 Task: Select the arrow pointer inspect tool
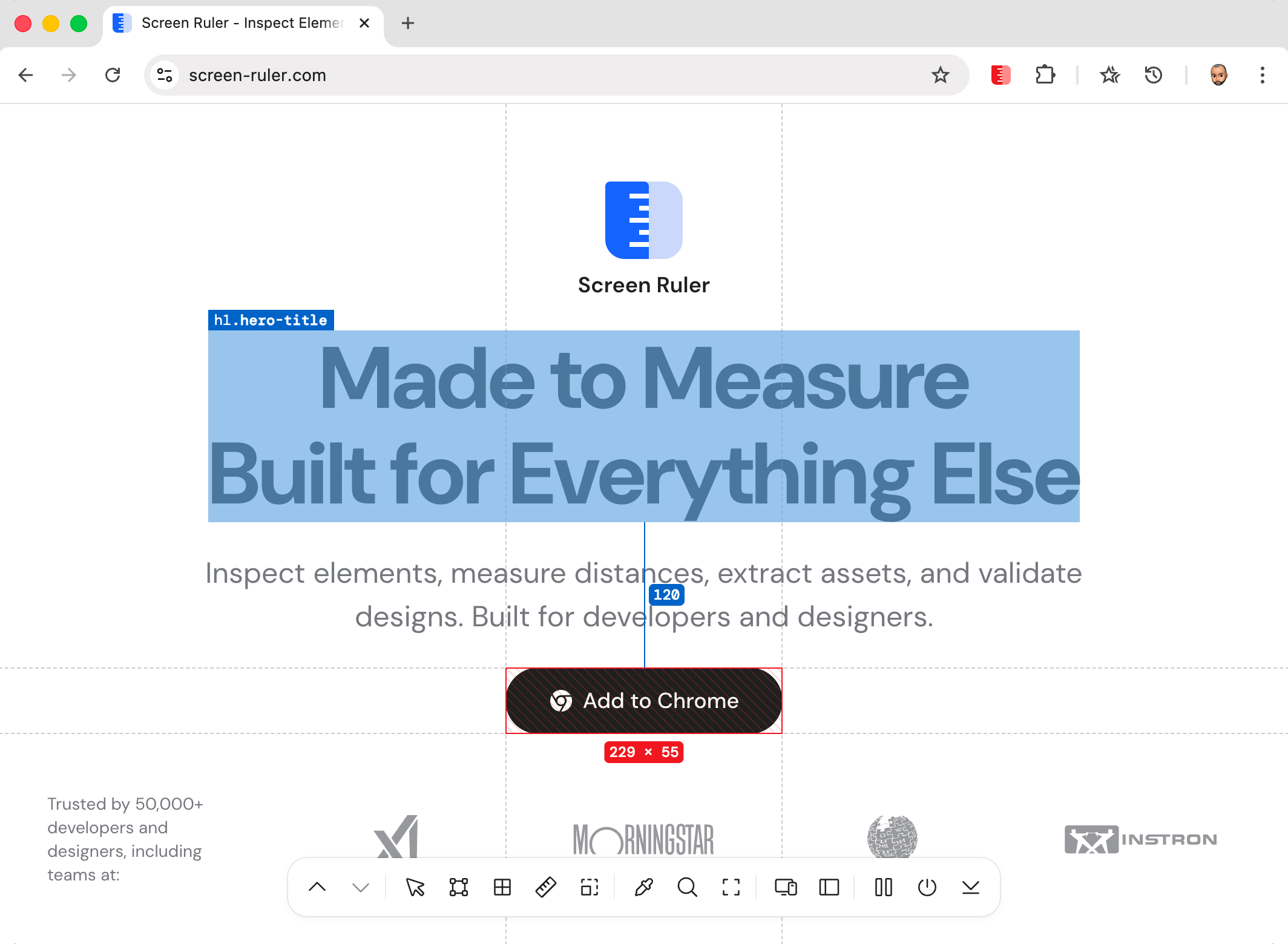pos(415,887)
